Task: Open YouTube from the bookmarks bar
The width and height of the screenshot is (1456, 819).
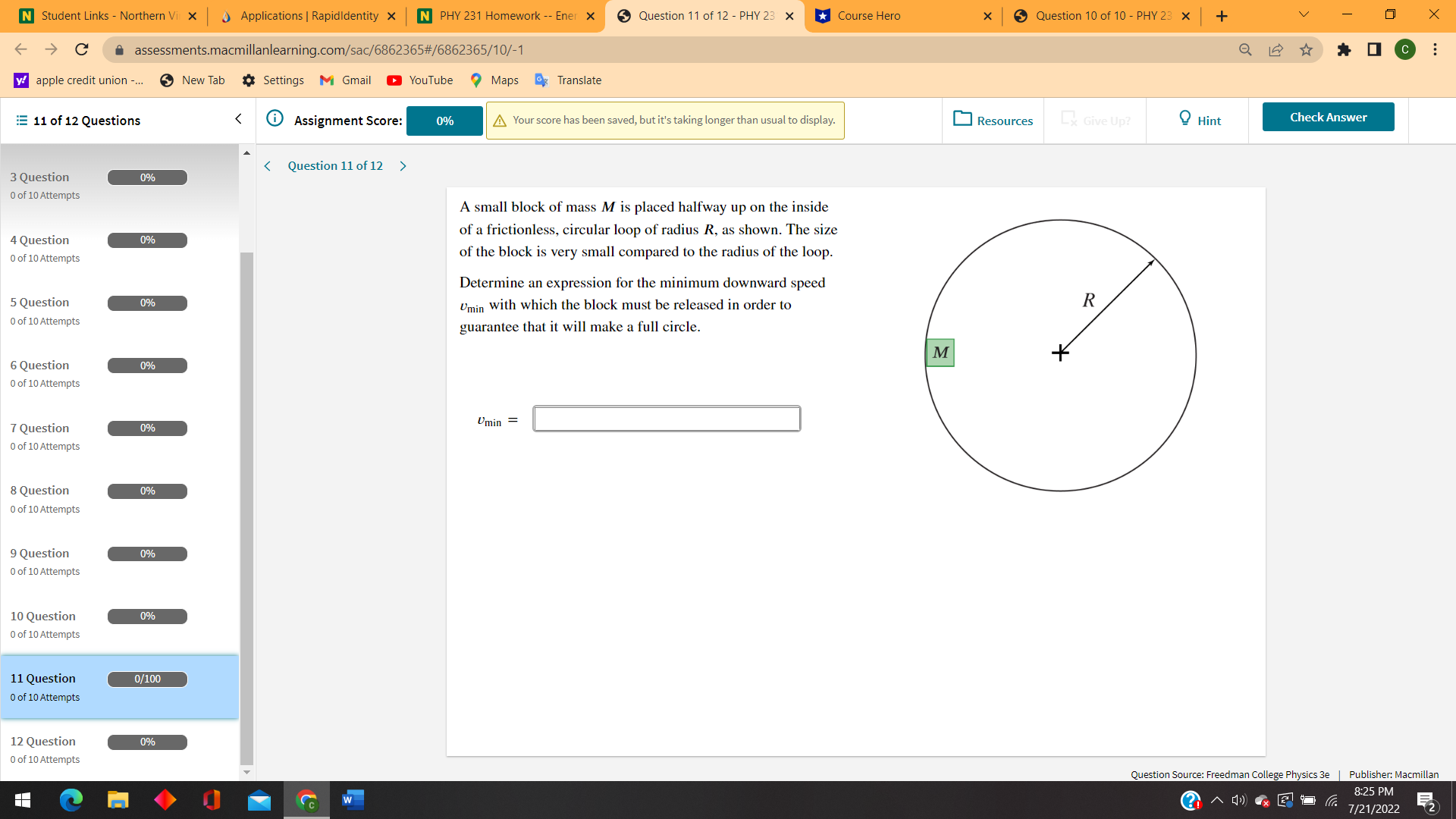Action: [x=419, y=80]
